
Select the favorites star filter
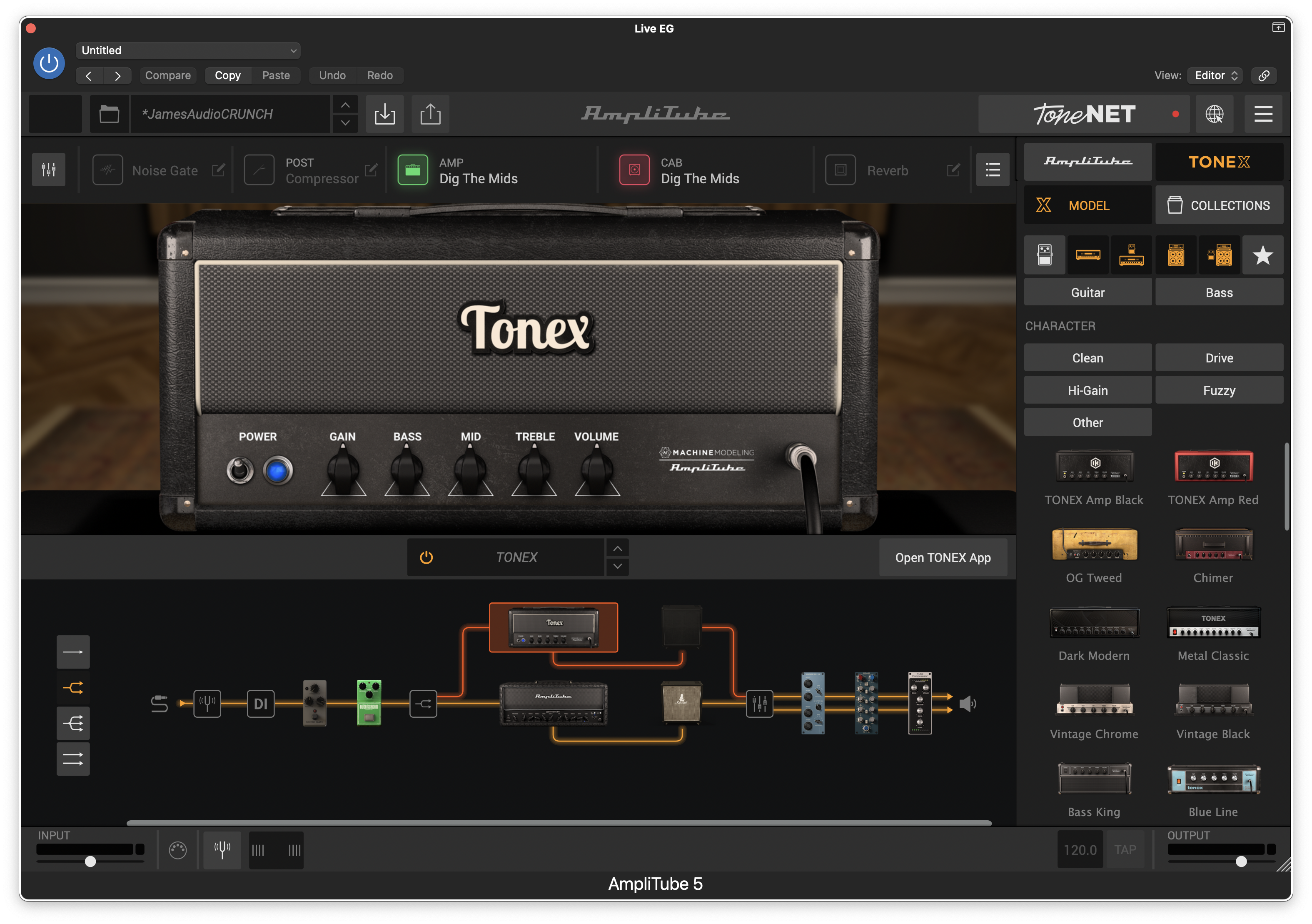1262,255
